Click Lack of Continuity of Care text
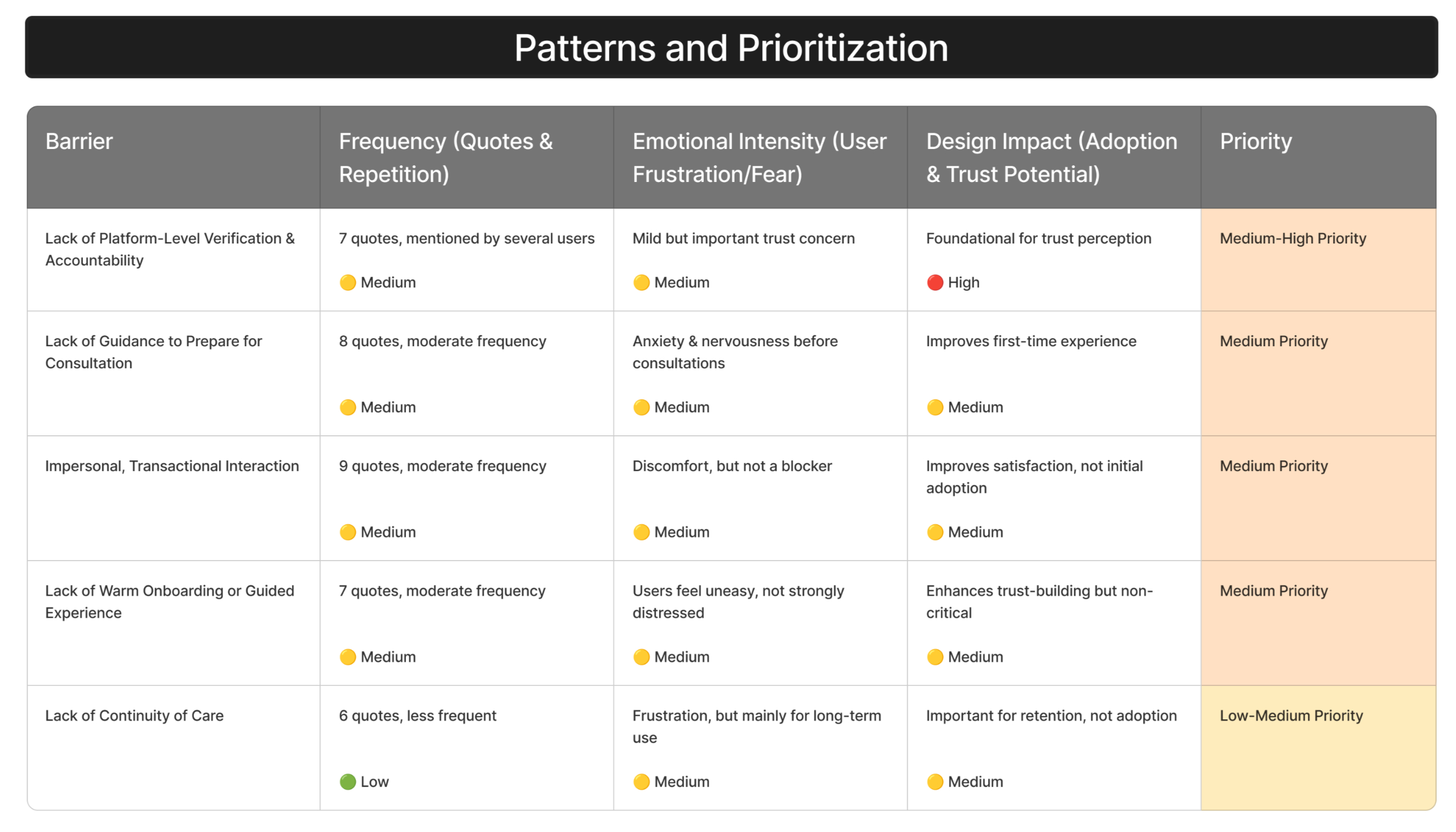This screenshot has width=1456, height=832. click(x=134, y=715)
